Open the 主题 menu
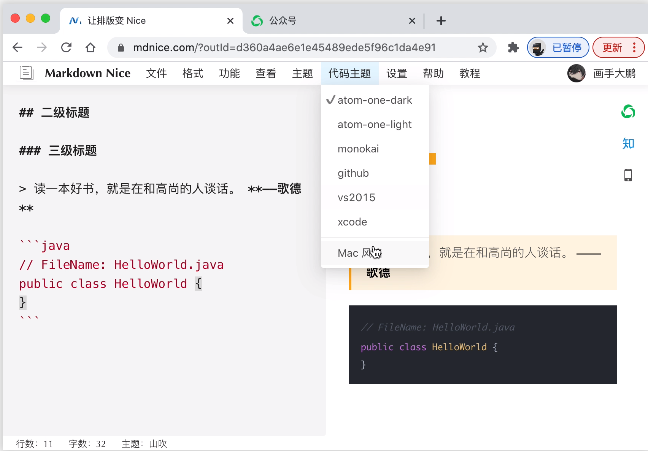The width and height of the screenshot is (648, 451). point(303,74)
